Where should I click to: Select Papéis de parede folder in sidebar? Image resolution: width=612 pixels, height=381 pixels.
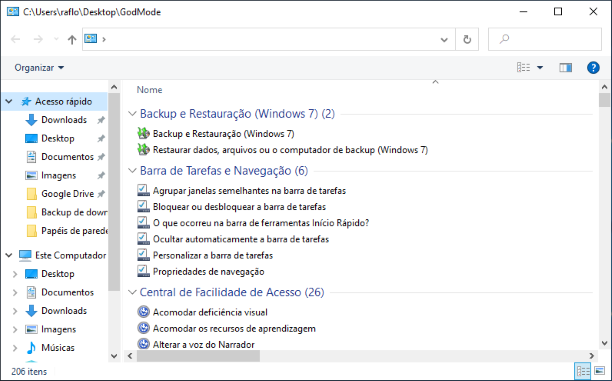[x=66, y=231]
